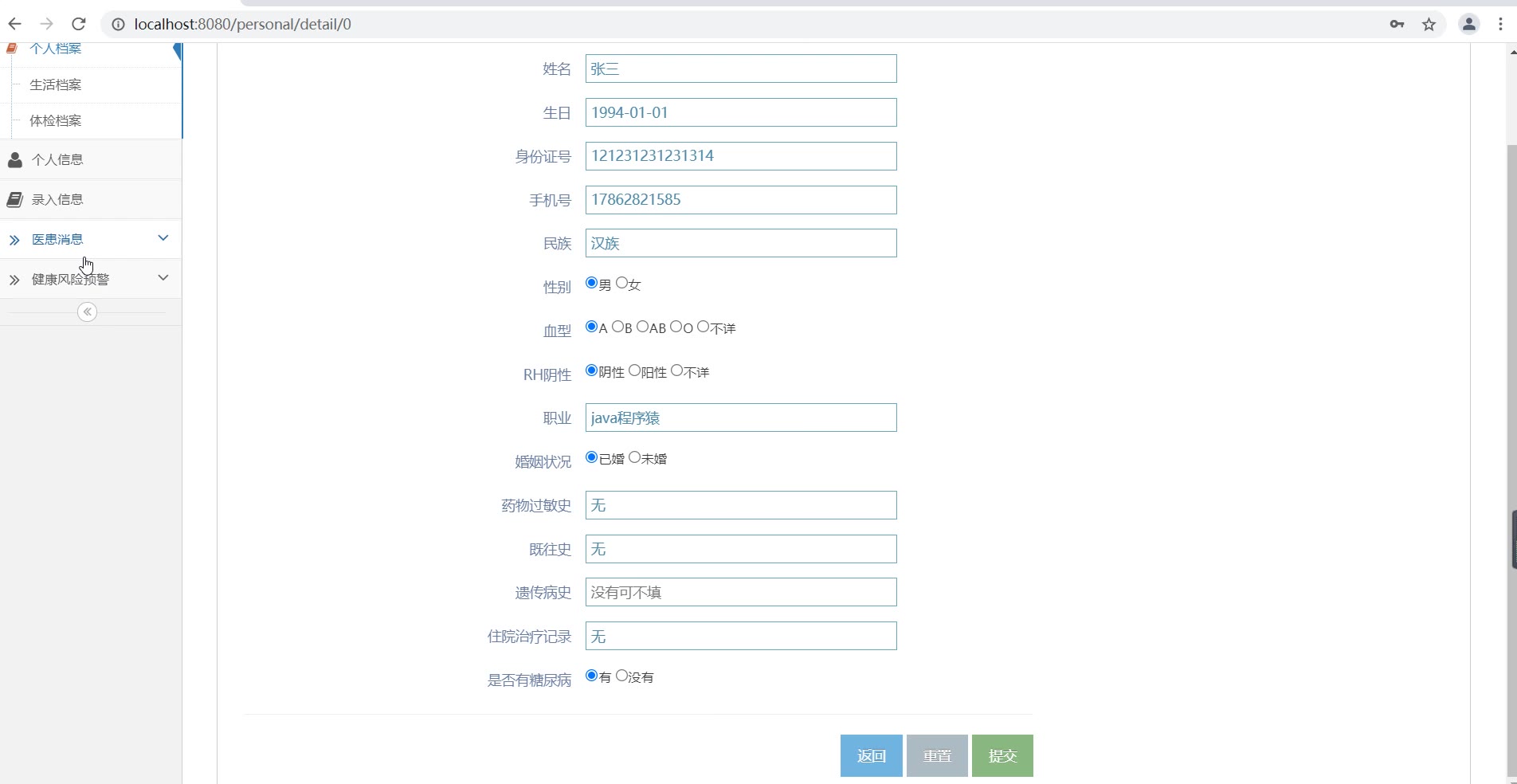The image size is (1517, 784).
Task: Open 生活档案 in the sidebar
Action: click(56, 84)
